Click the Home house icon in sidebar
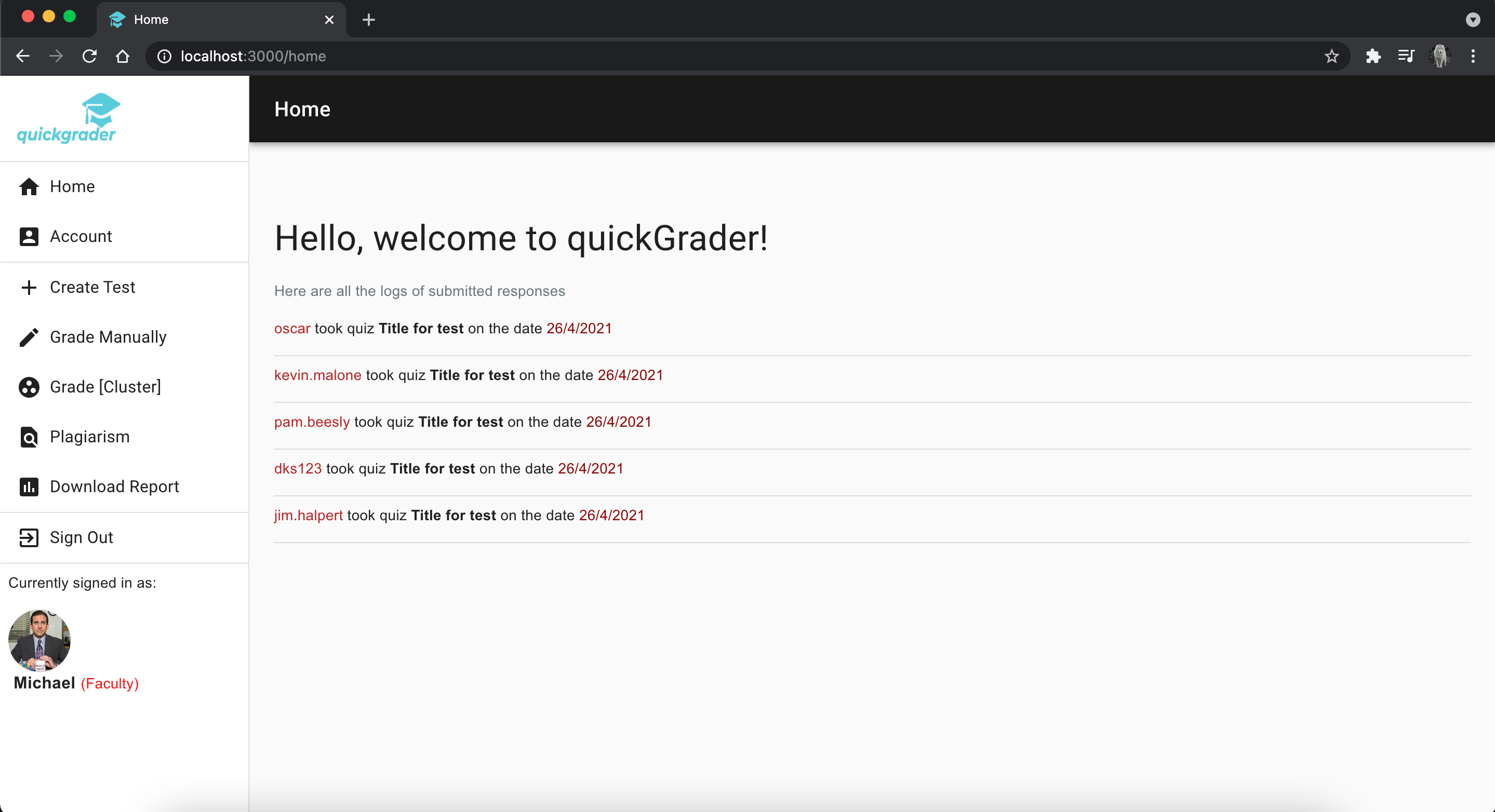The image size is (1495, 812). point(29,187)
